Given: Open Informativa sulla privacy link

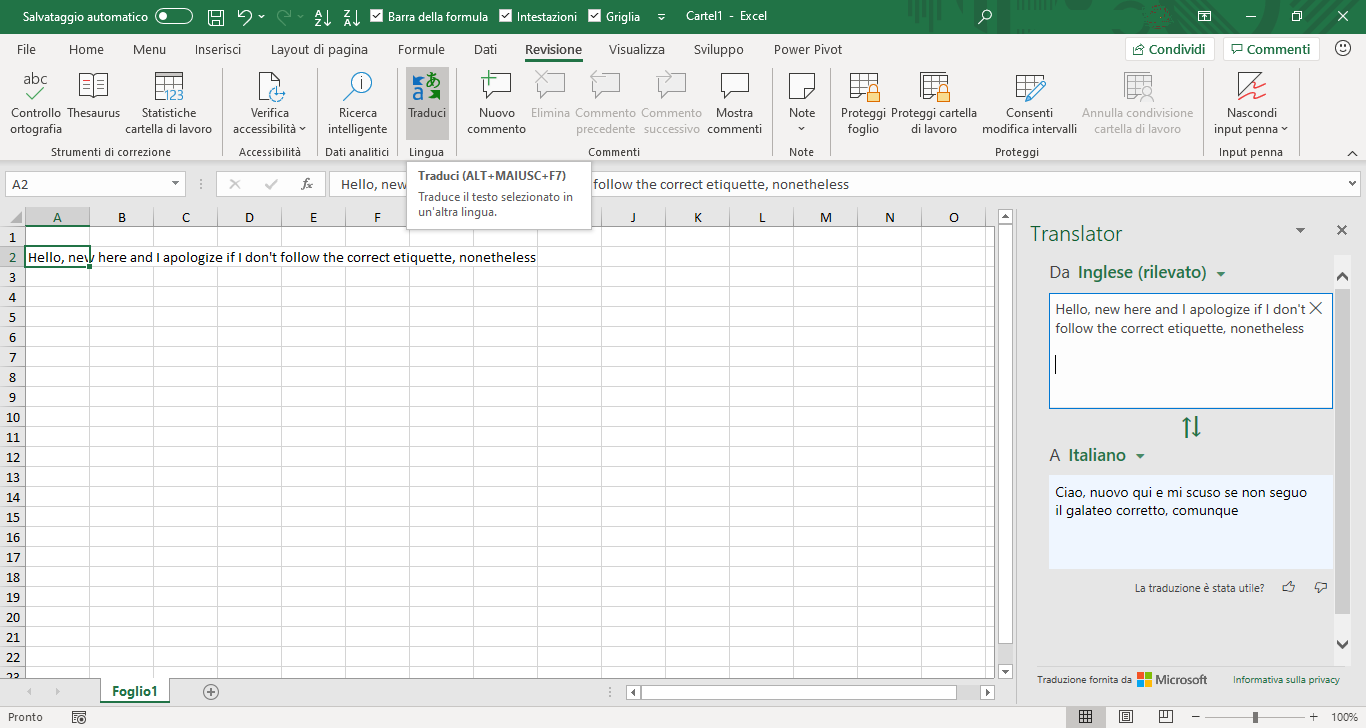Looking at the screenshot, I should tap(1286, 679).
